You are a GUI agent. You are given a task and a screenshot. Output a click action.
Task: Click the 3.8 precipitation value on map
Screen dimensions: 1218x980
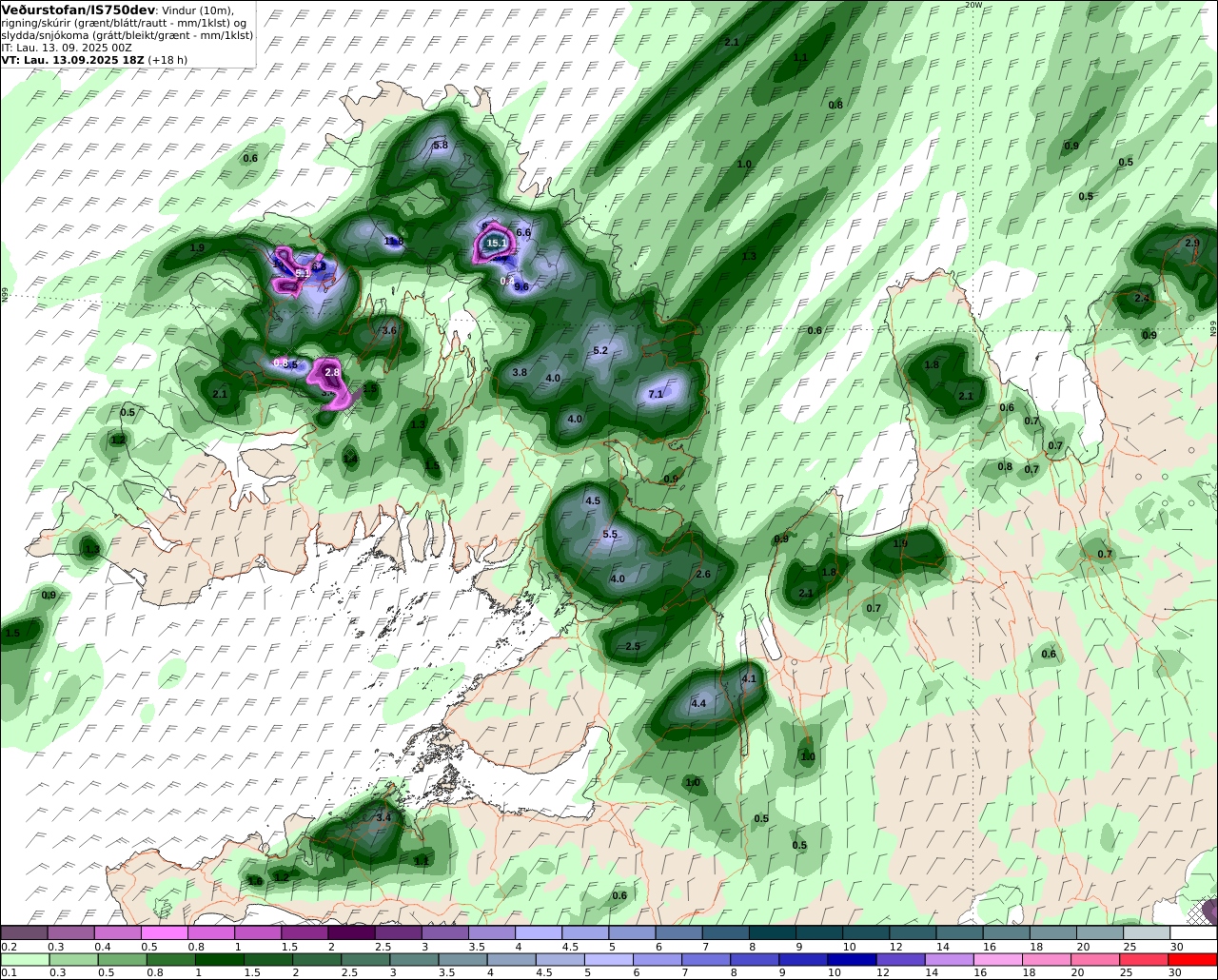(x=520, y=373)
